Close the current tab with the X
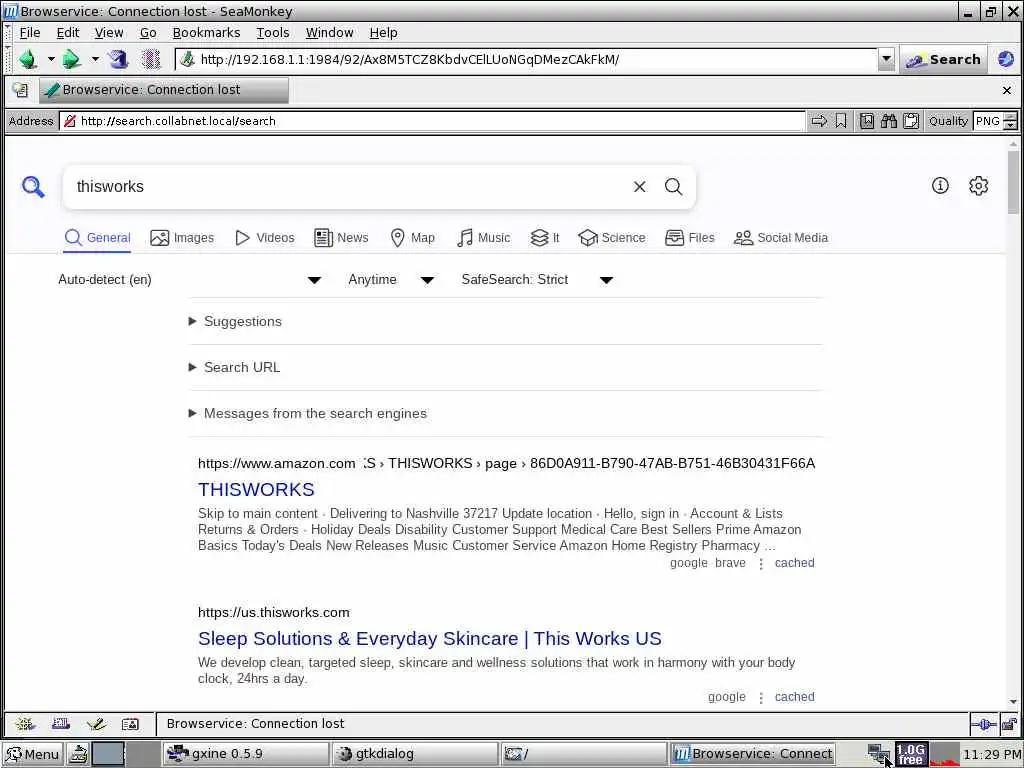 [1006, 90]
